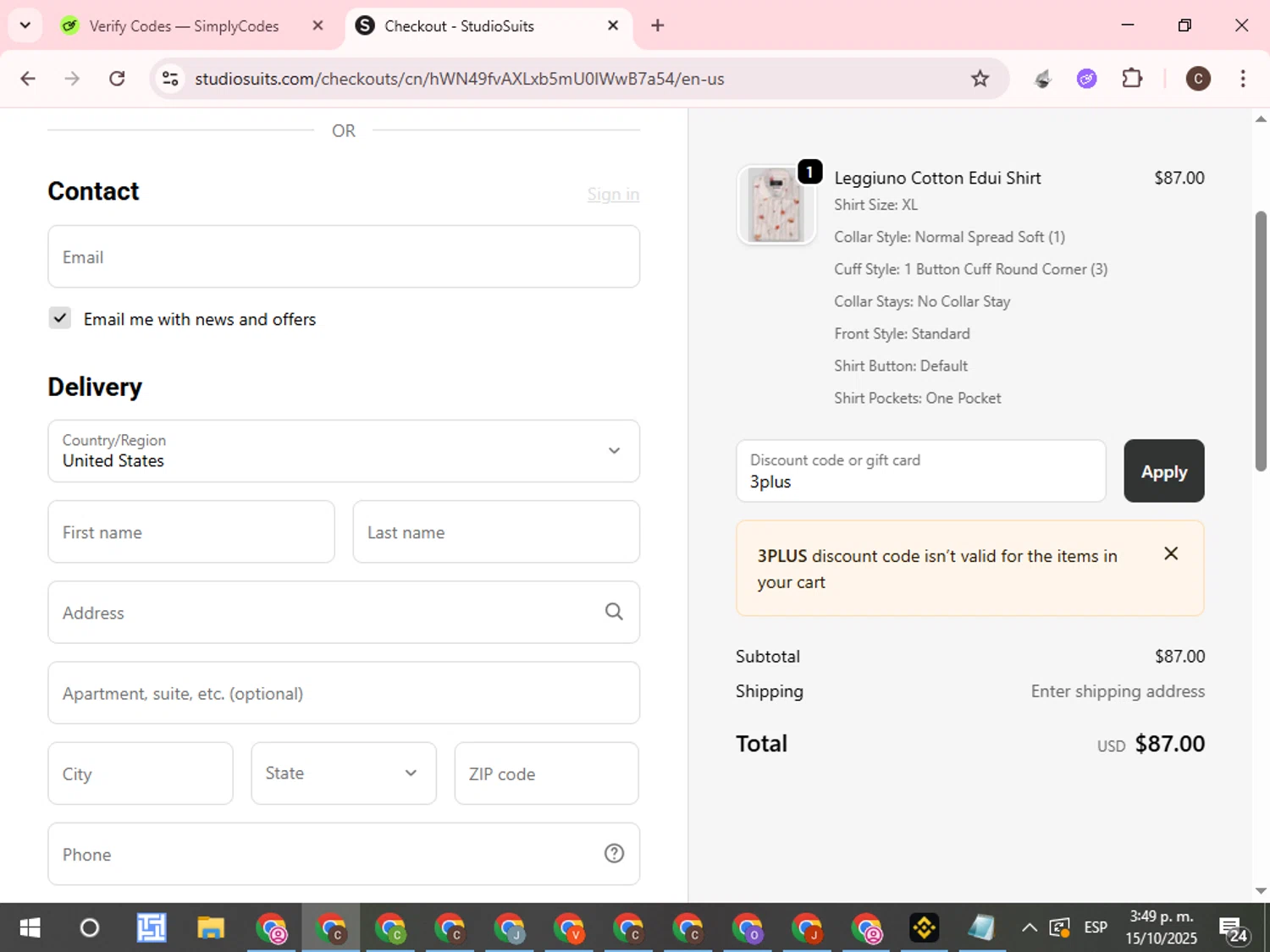Open the Binance app on taskbar

[925, 928]
